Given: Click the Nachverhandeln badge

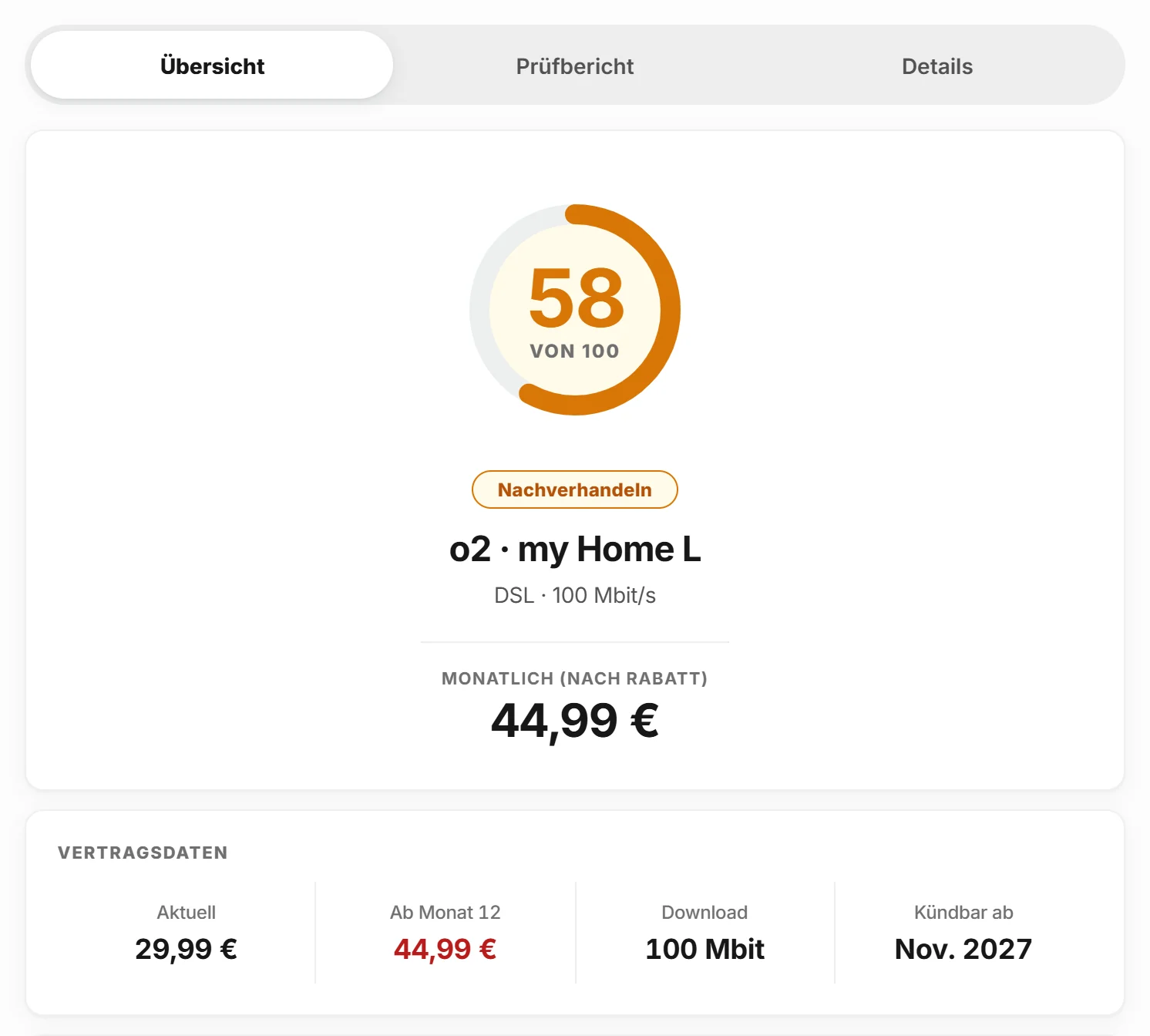Looking at the screenshot, I should click(575, 489).
